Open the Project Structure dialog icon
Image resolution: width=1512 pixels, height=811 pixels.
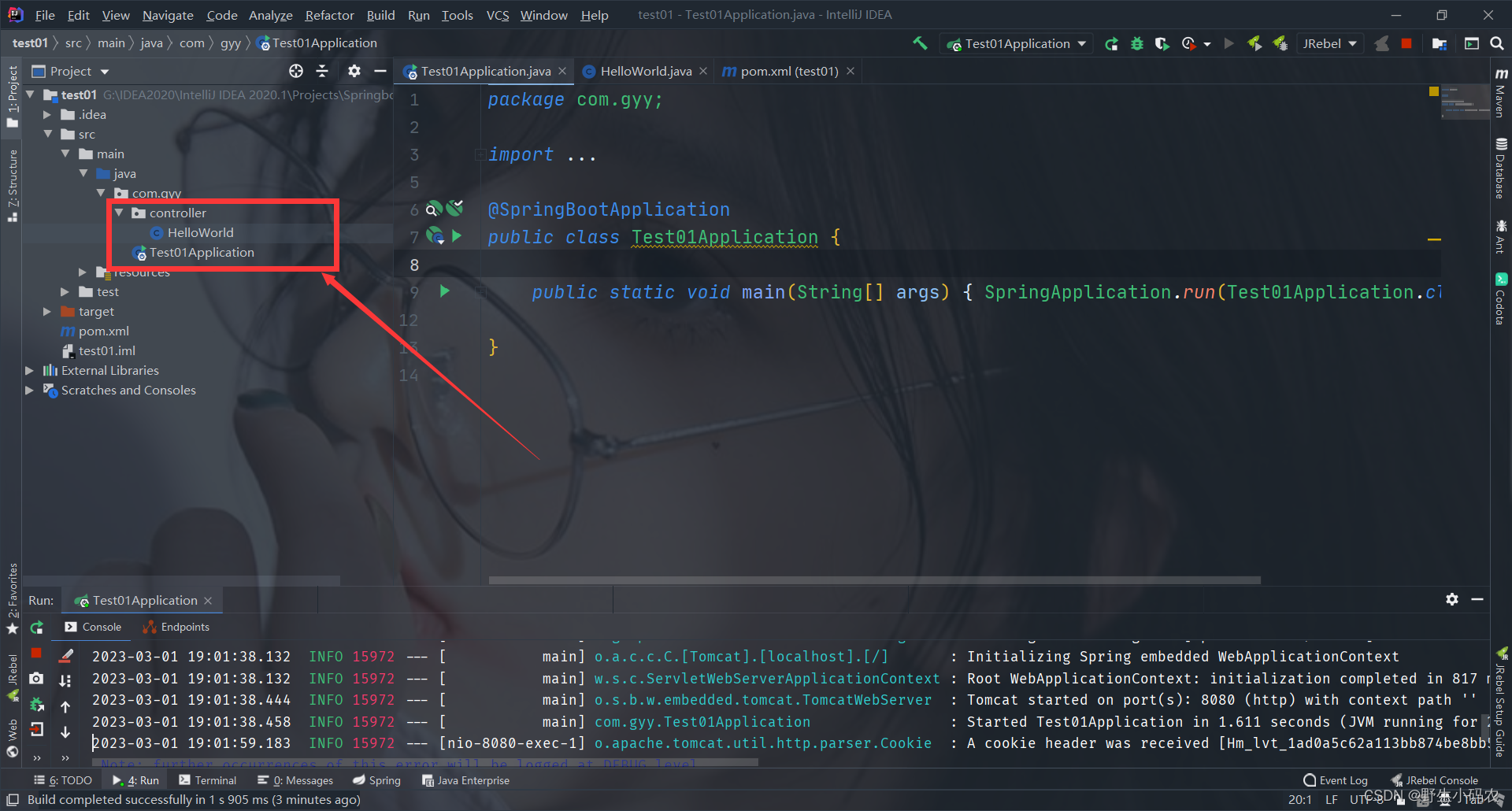[1440, 44]
